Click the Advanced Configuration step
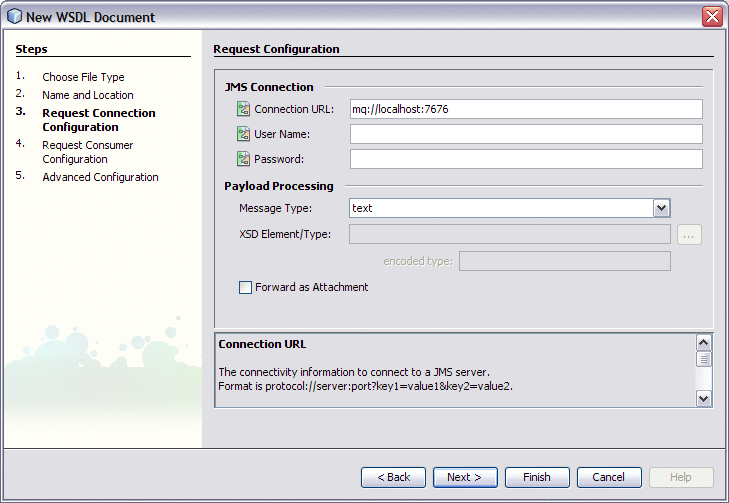 [100, 177]
